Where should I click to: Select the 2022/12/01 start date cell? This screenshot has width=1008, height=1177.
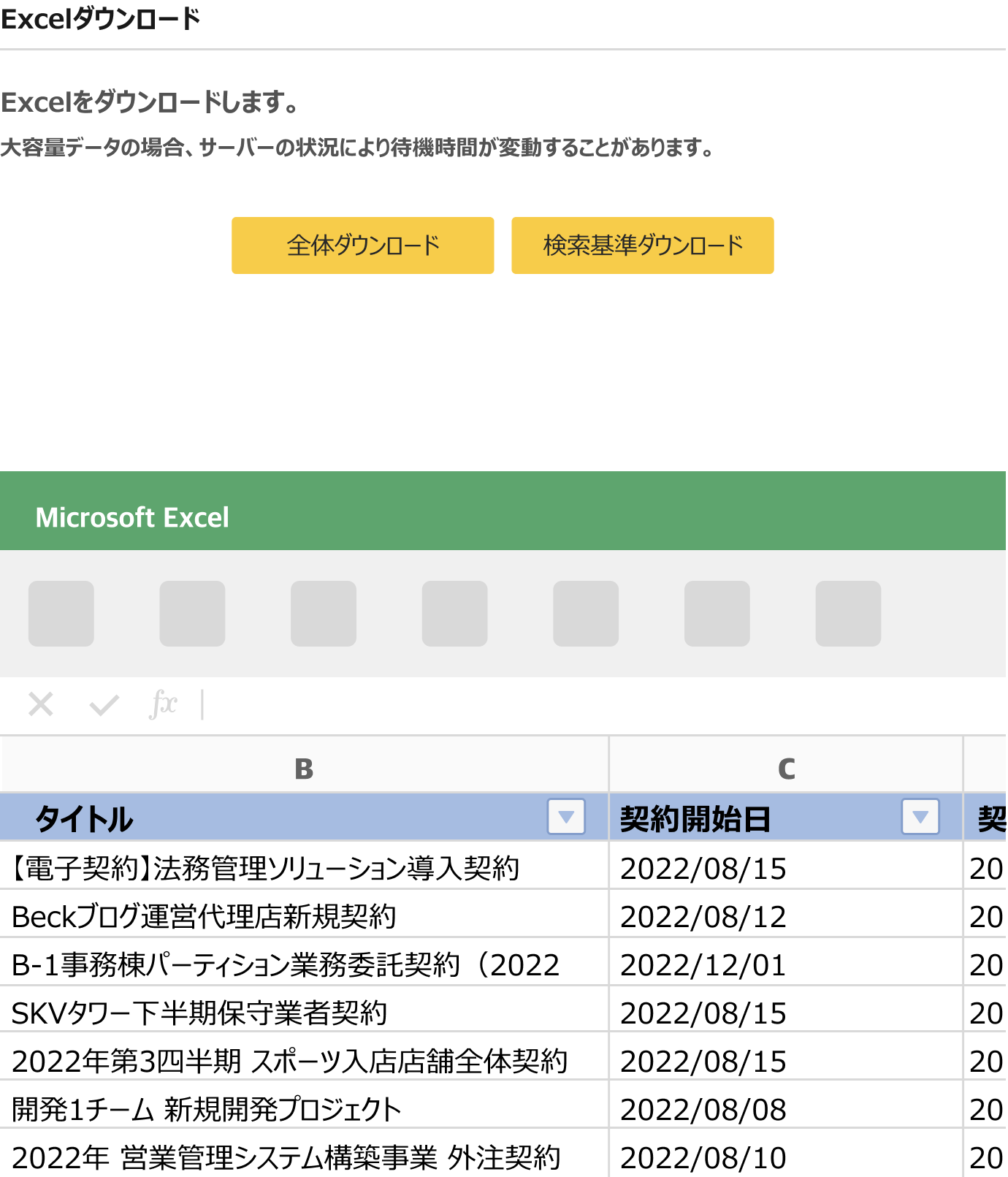[786, 965]
